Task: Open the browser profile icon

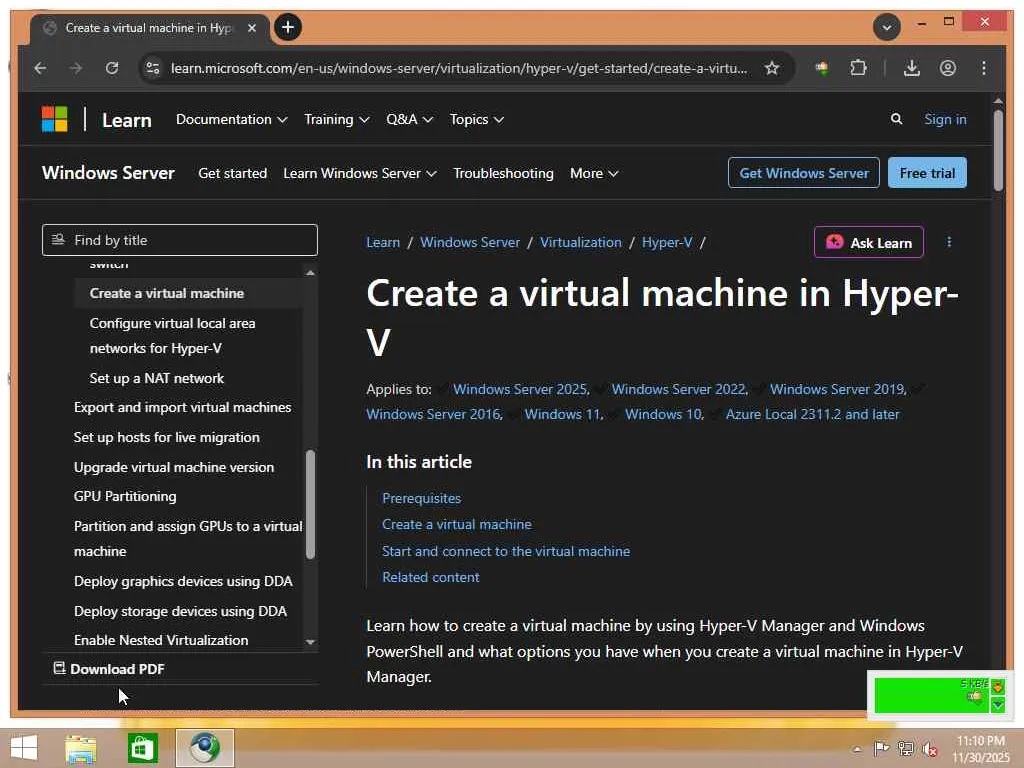Action: 948,68
